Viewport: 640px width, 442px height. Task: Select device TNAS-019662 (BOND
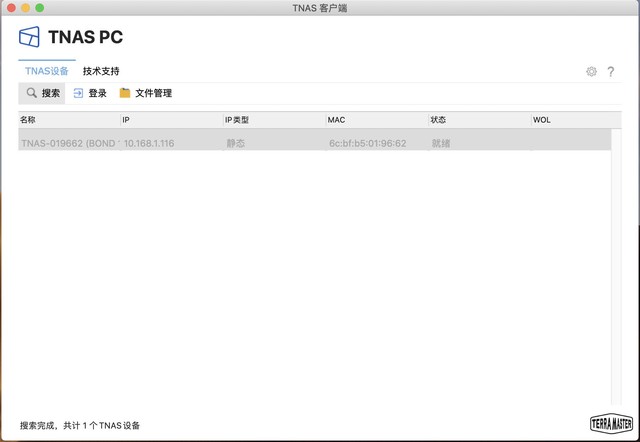coord(70,143)
